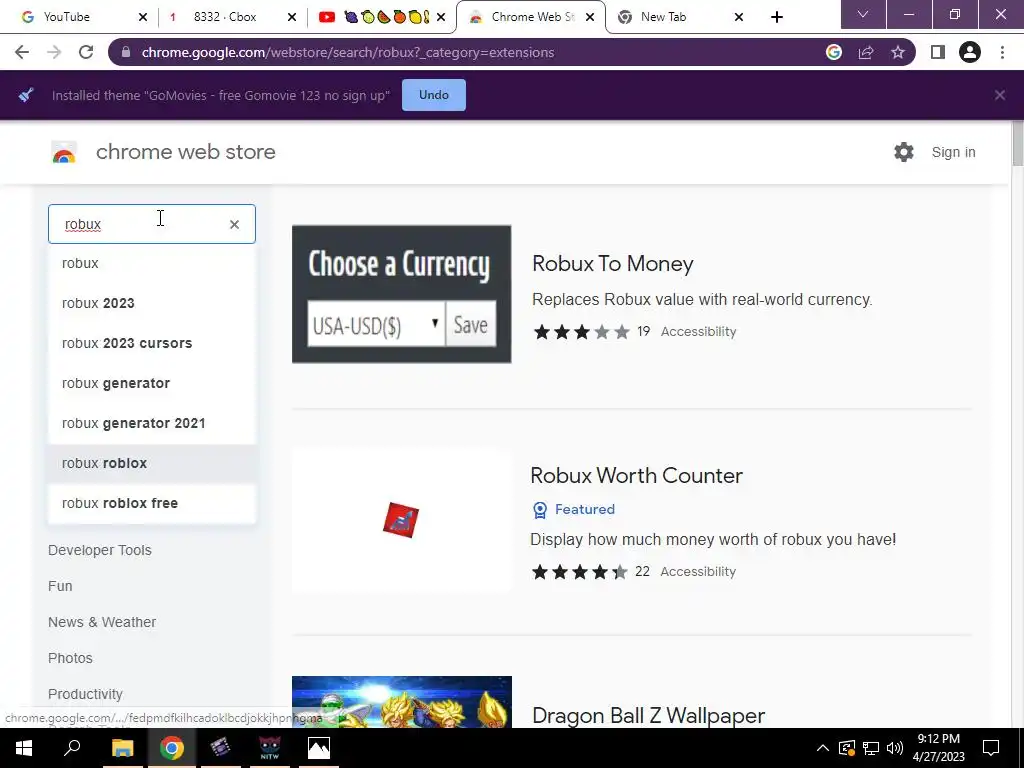Click Chrome icon in the taskbar
The height and width of the screenshot is (768, 1024).
[172, 748]
